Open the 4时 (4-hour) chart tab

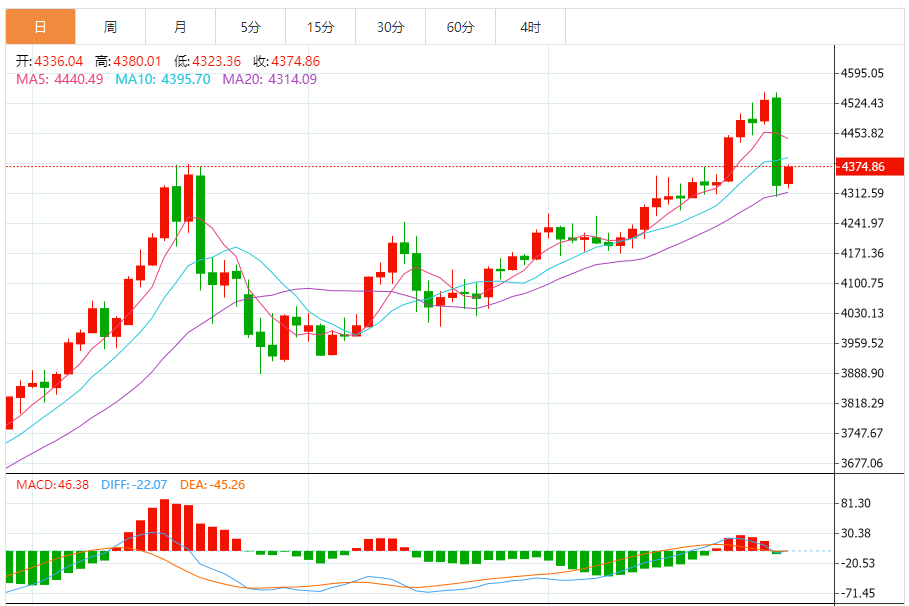coord(530,27)
